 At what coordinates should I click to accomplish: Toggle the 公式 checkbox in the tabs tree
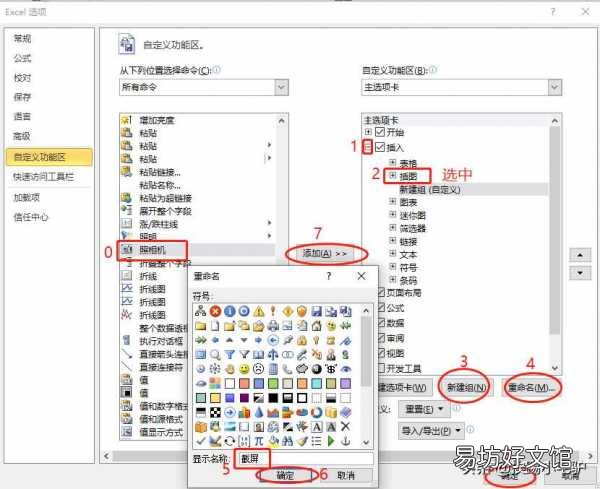pyautogui.click(x=381, y=308)
